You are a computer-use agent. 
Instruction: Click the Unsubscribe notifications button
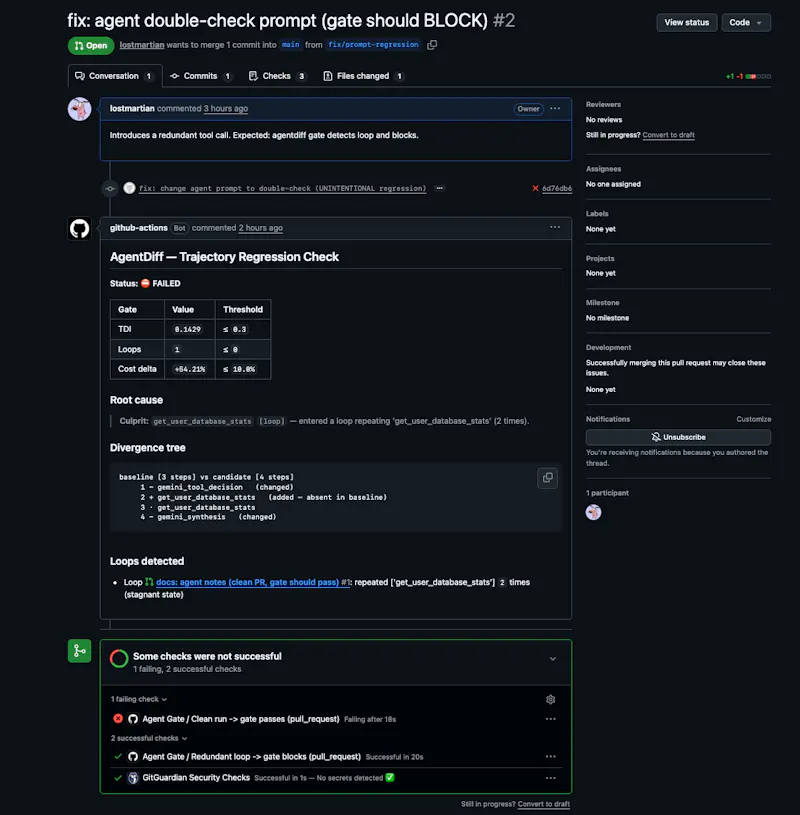coord(678,437)
